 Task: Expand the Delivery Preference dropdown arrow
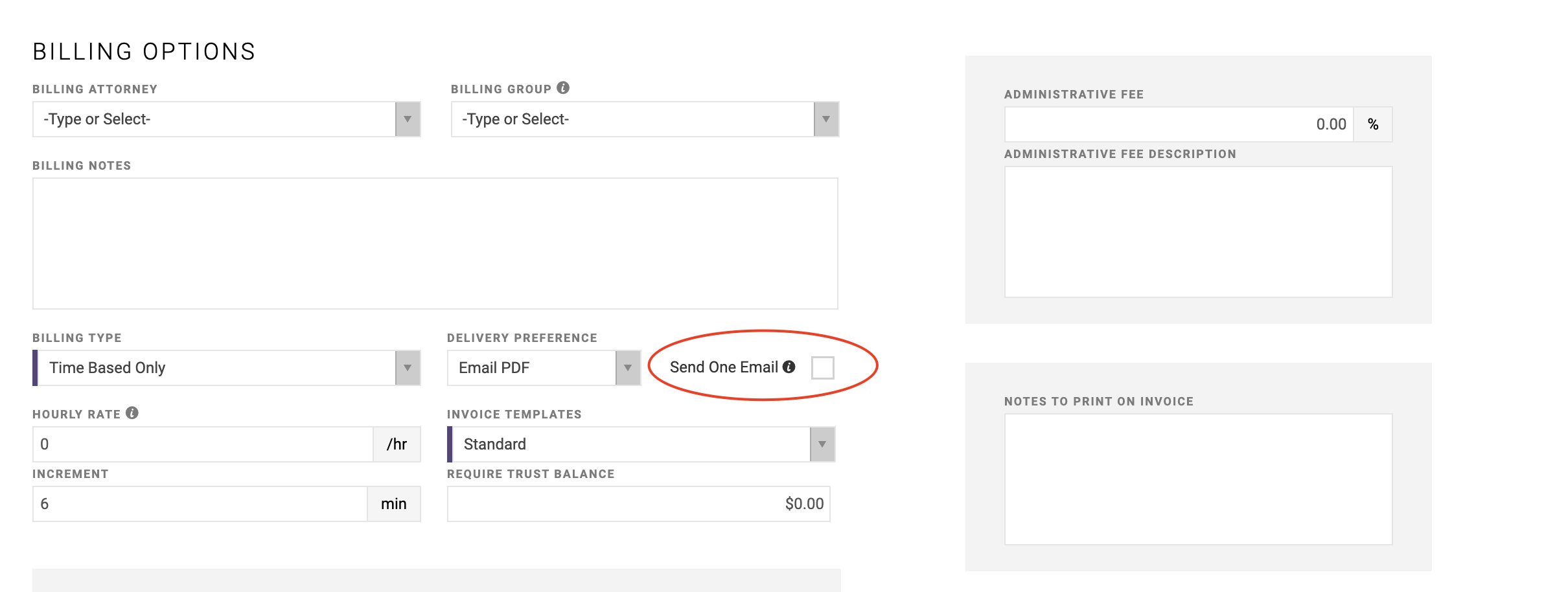click(628, 368)
